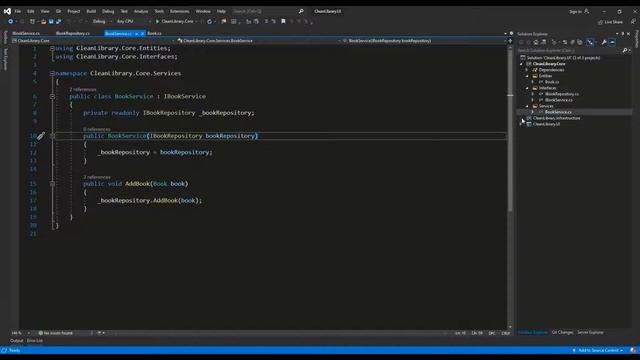The width and height of the screenshot is (640, 360).
Task: Open the type navigation dropdown showing BookService
Action: coord(258,41)
